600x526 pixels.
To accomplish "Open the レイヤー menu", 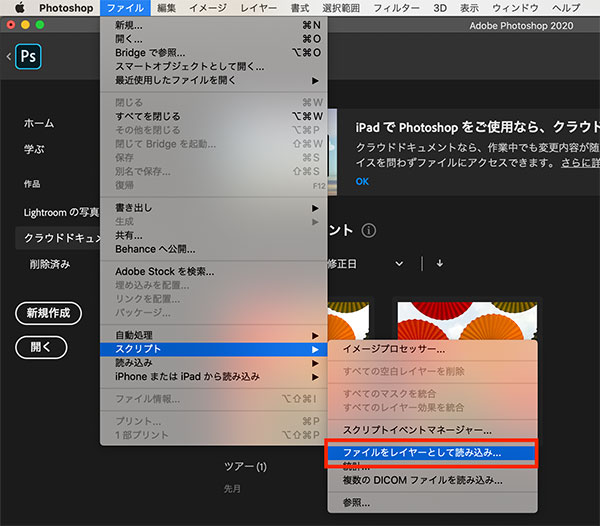I will pyautogui.click(x=259, y=8).
